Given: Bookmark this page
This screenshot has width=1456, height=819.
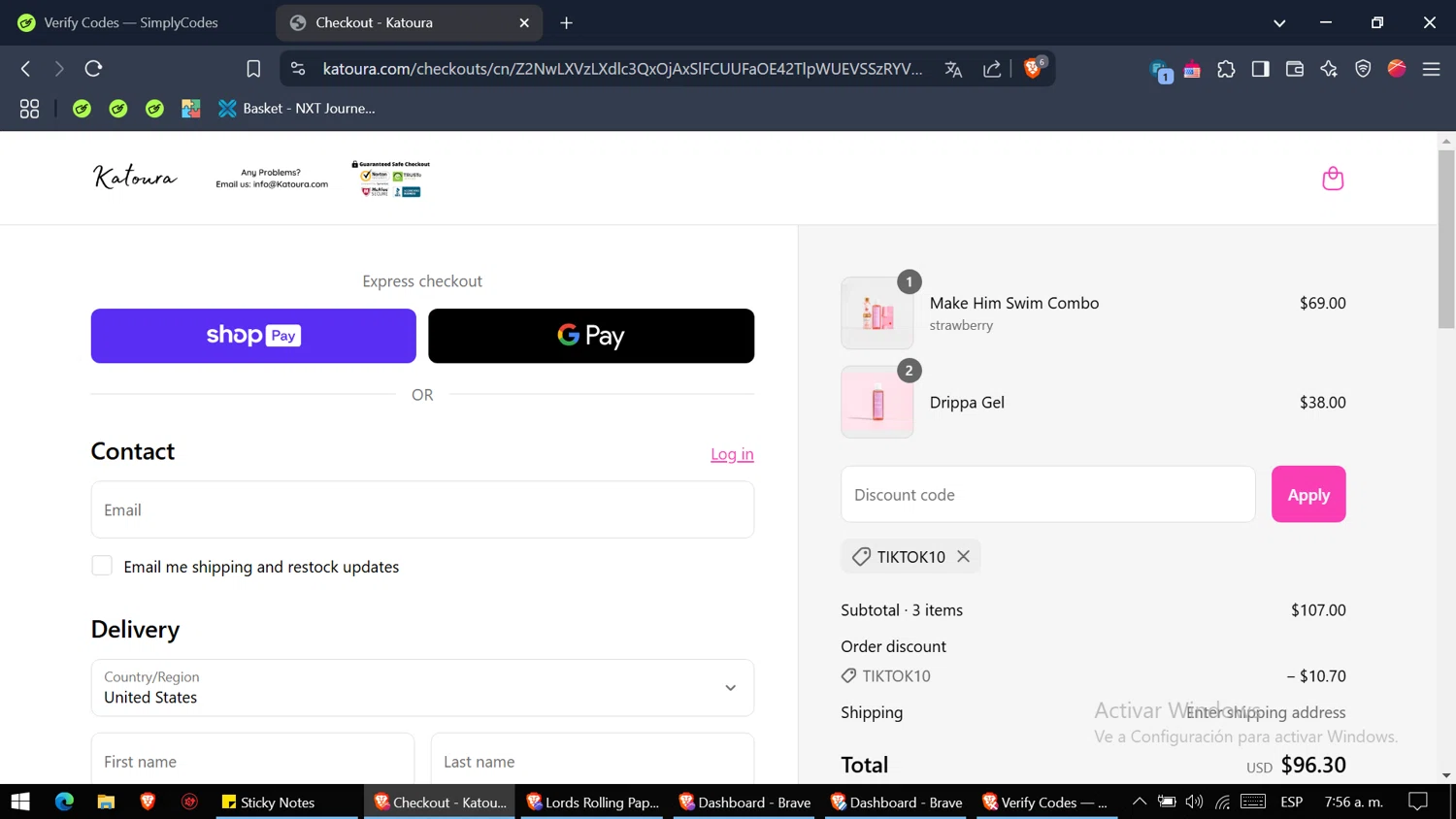Looking at the screenshot, I should pyautogui.click(x=253, y=68).
